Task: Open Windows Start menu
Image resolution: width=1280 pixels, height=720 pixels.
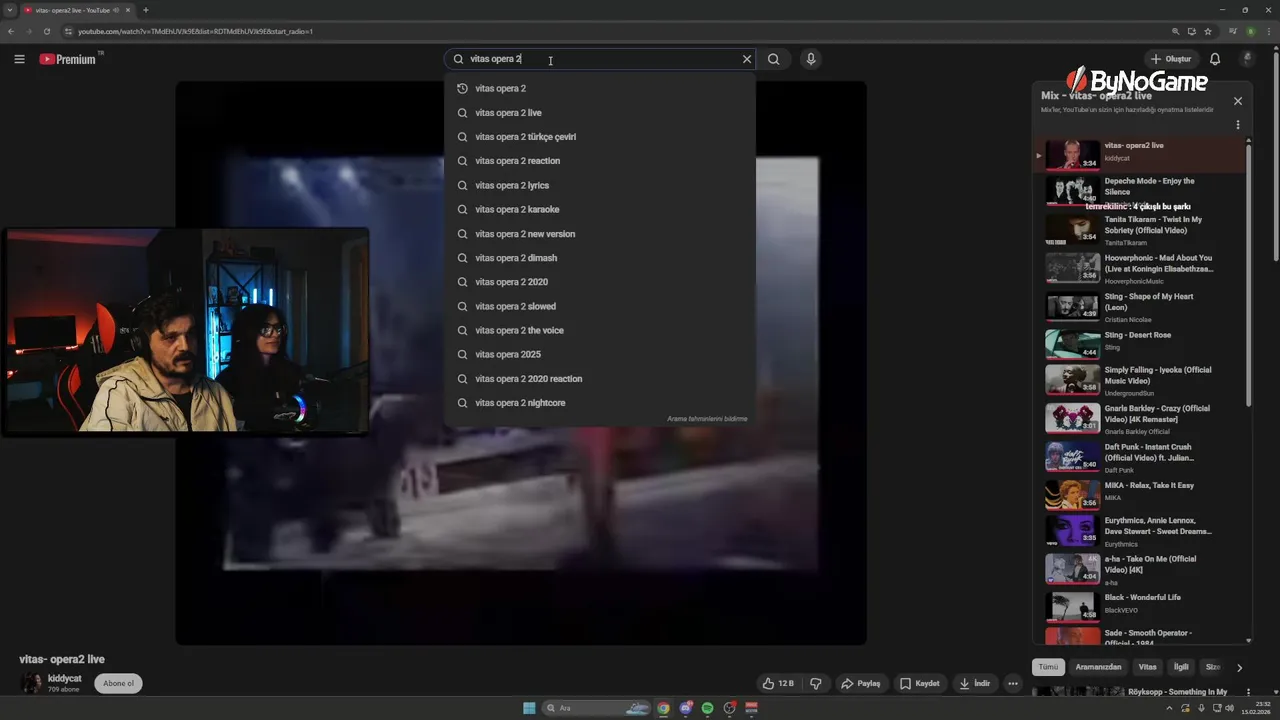Action: 529,708
